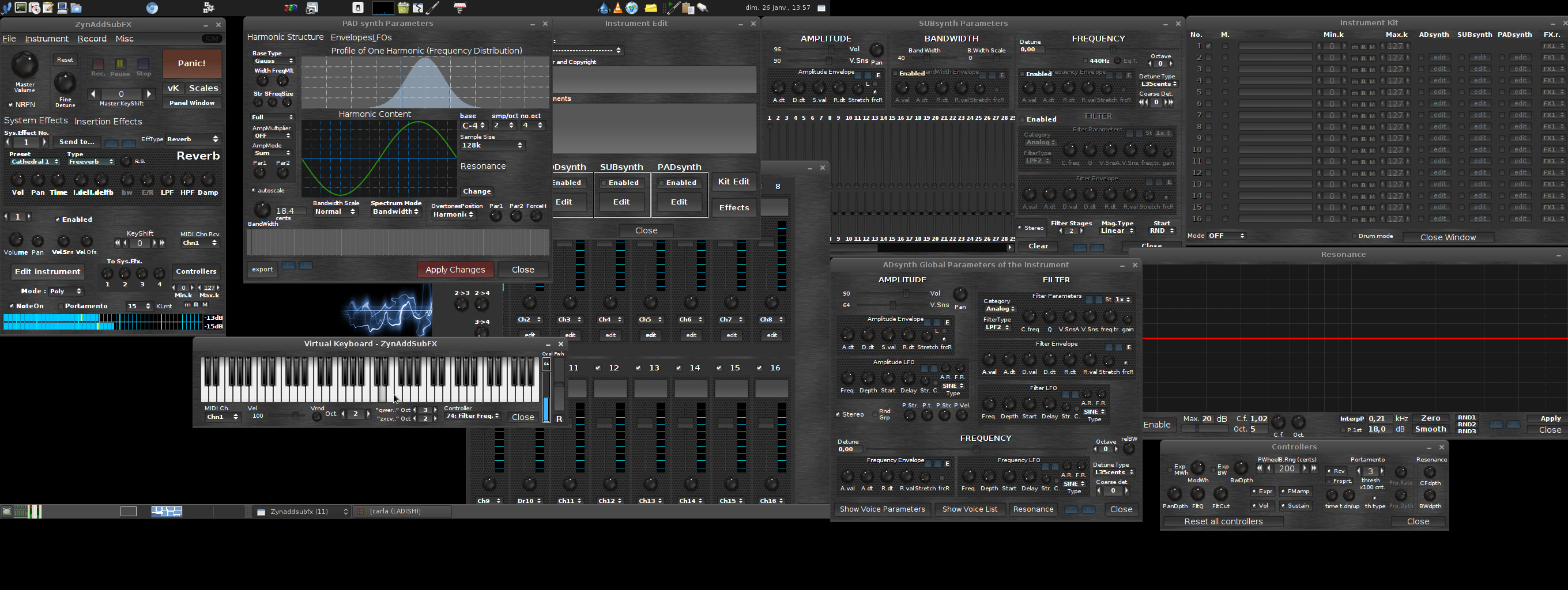Expand the Base Type Gauss dropdown

coord(273,61)
